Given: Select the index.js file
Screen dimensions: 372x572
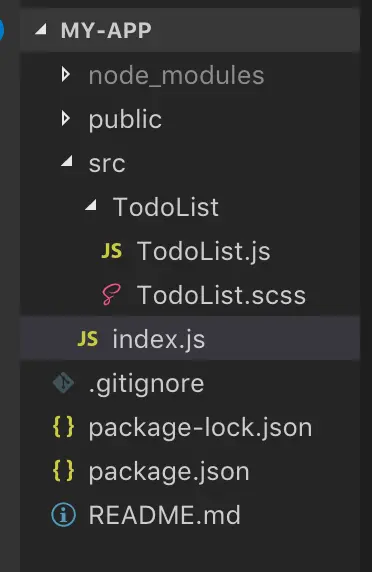Looking at the screenshot, I should (190, 339).
